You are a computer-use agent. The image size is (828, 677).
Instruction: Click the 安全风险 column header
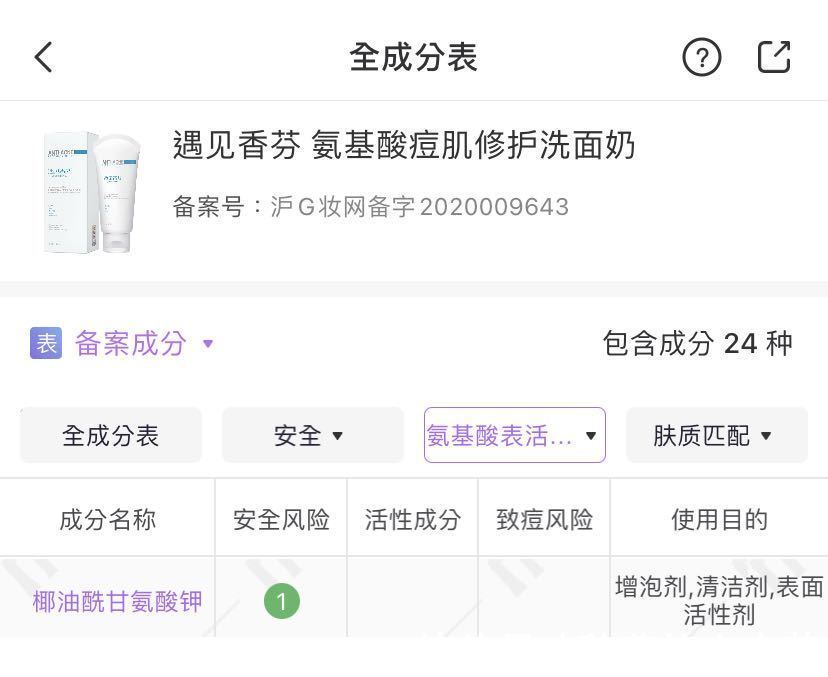pos(281,518)
